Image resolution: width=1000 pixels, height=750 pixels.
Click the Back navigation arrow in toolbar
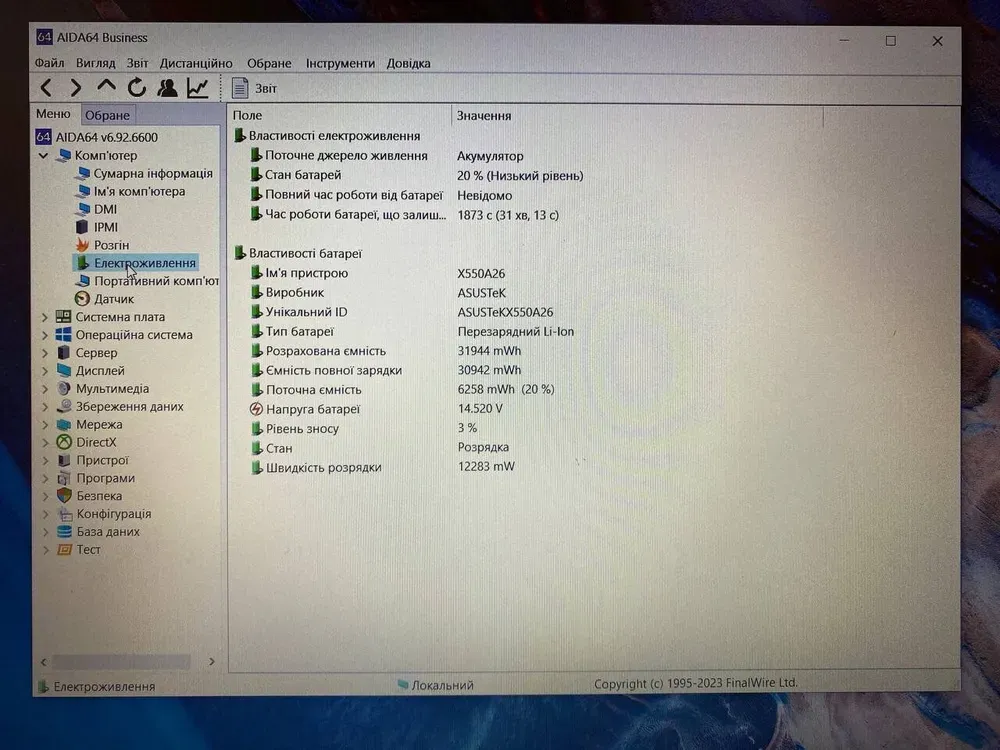pyautogui.click(x=46, y=89)
